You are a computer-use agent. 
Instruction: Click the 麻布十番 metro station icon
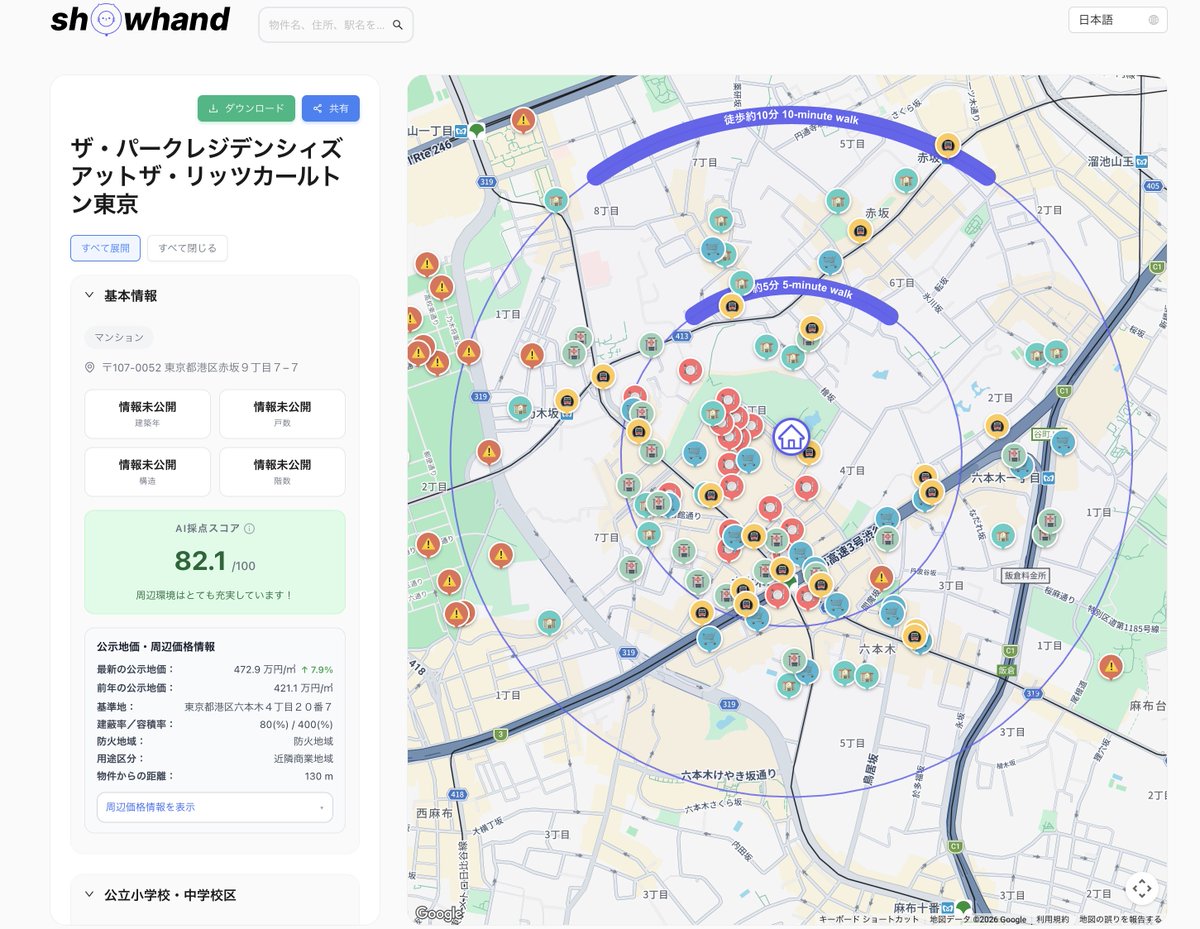[947, 907]
